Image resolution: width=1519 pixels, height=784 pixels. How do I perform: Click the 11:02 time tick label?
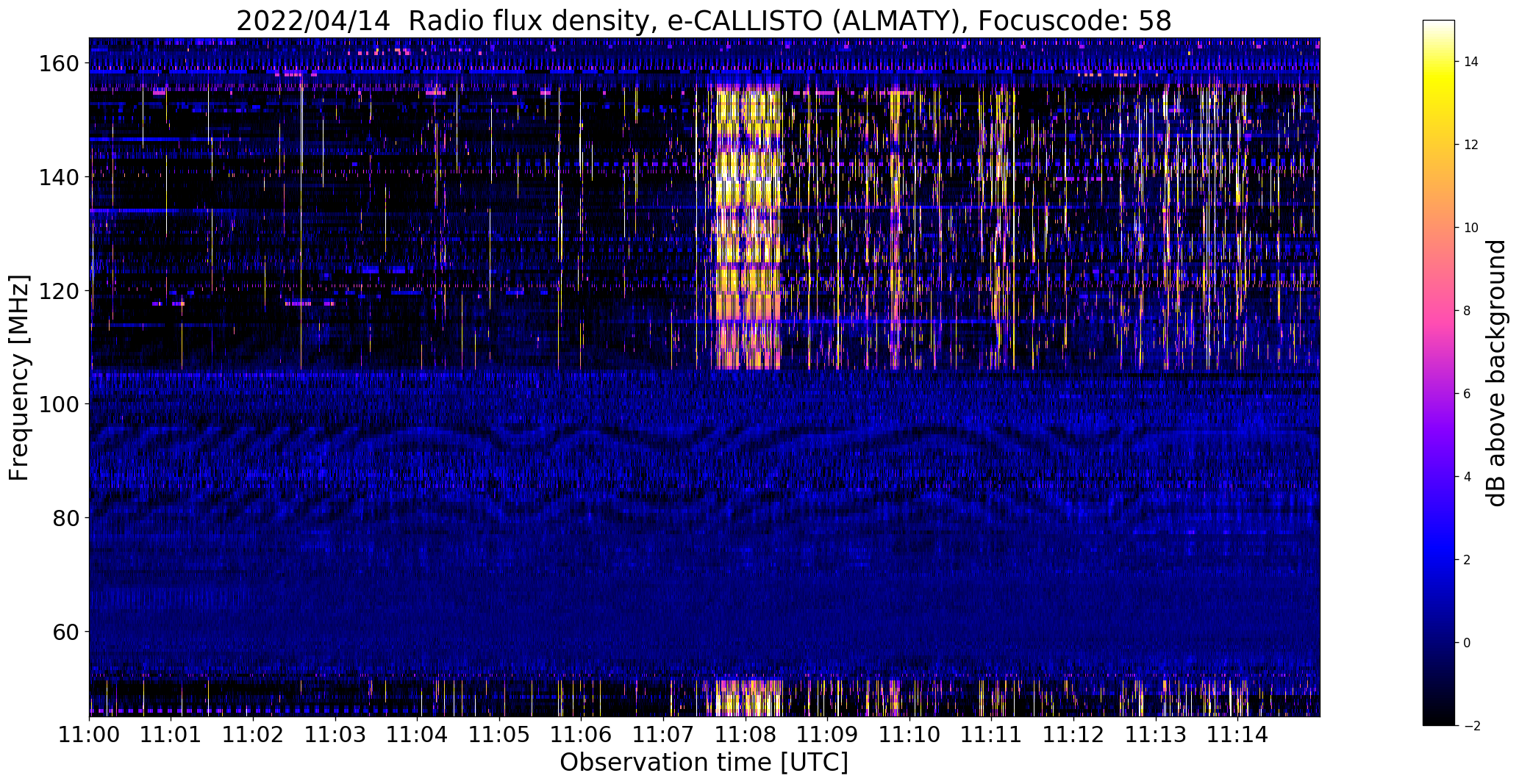pos(253,734)
